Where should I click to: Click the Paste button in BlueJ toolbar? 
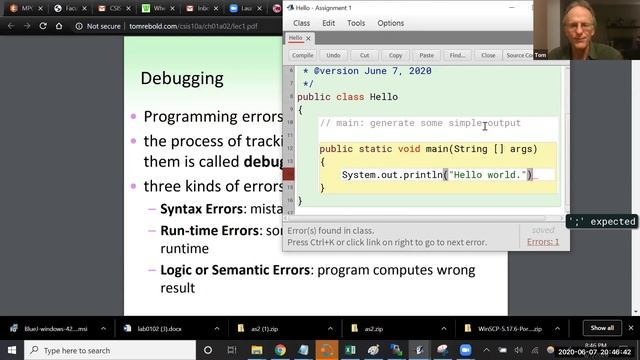(x=426, y=55)
